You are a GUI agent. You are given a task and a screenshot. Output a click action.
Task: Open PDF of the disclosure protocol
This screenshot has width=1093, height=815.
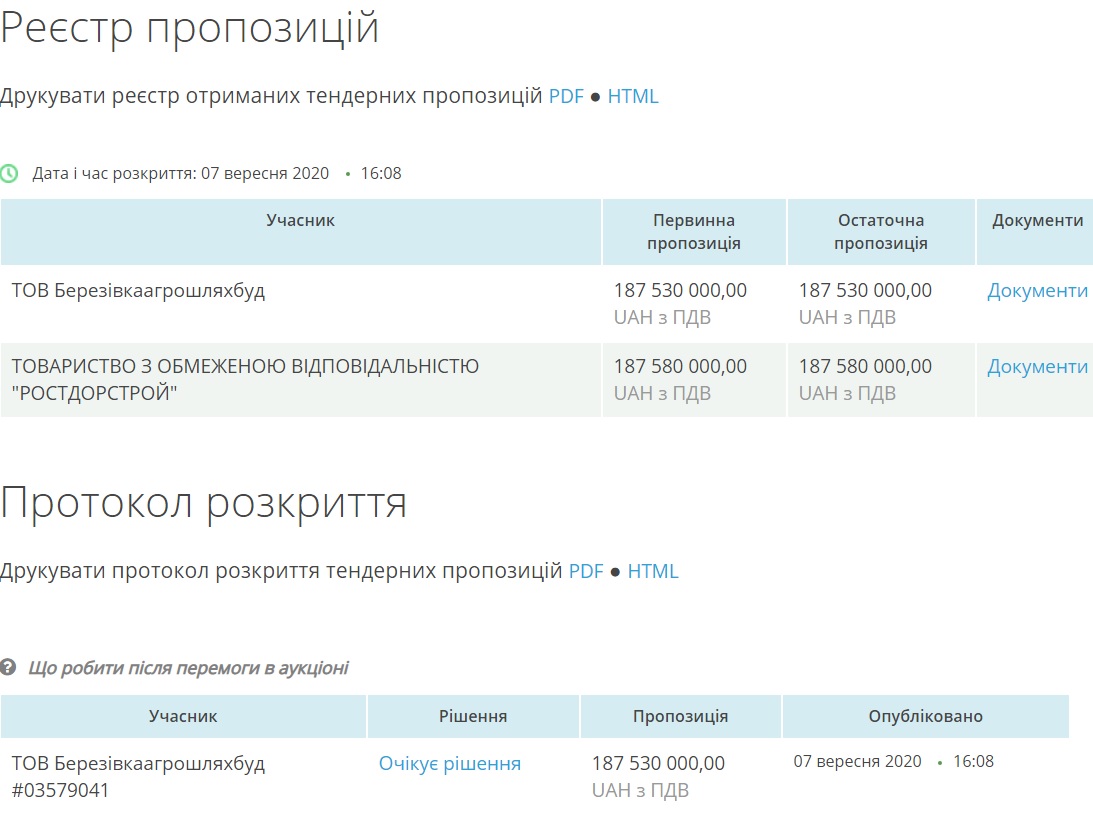point(586,571)
